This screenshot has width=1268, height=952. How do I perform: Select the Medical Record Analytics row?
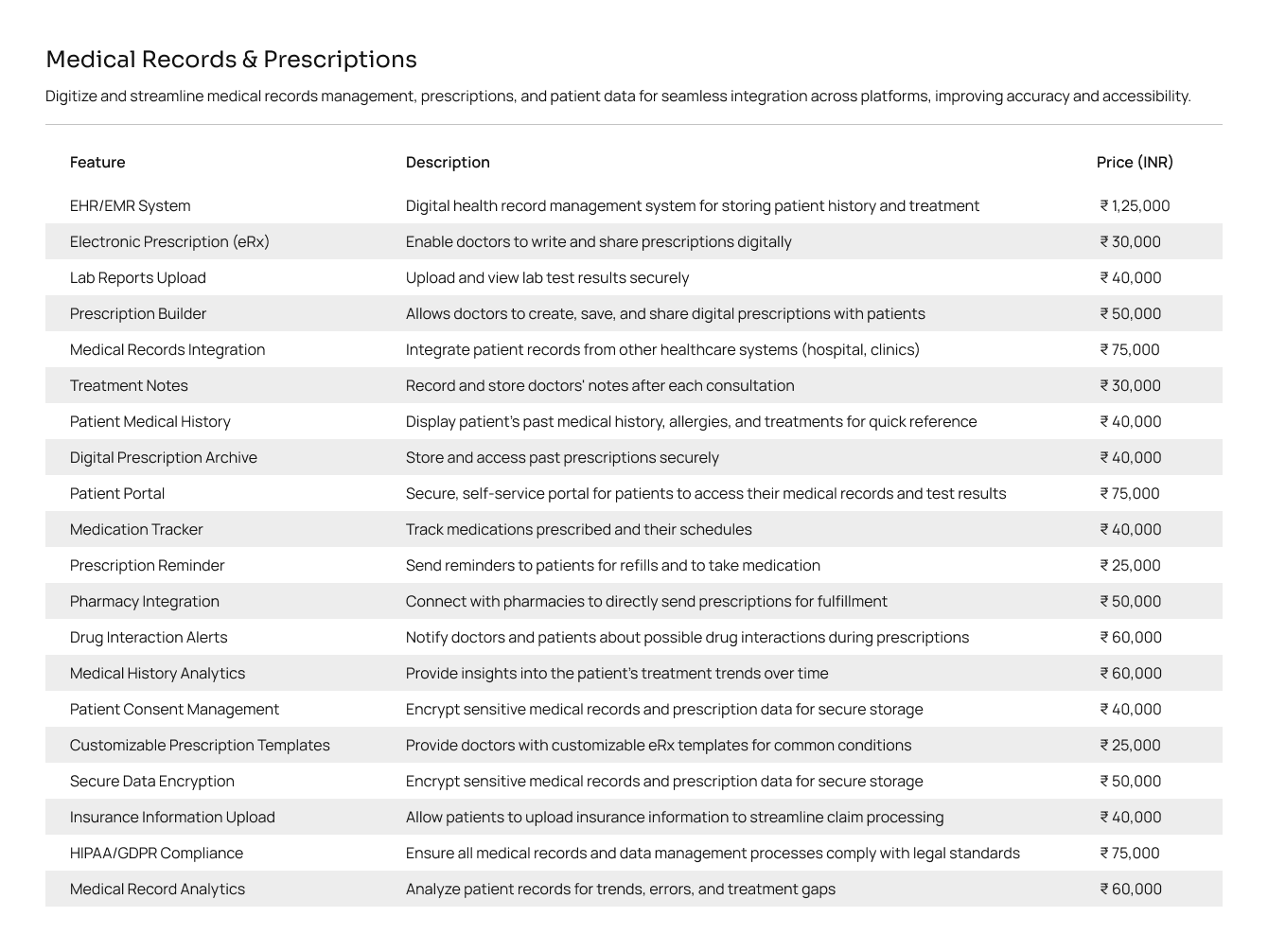[634, 889]
